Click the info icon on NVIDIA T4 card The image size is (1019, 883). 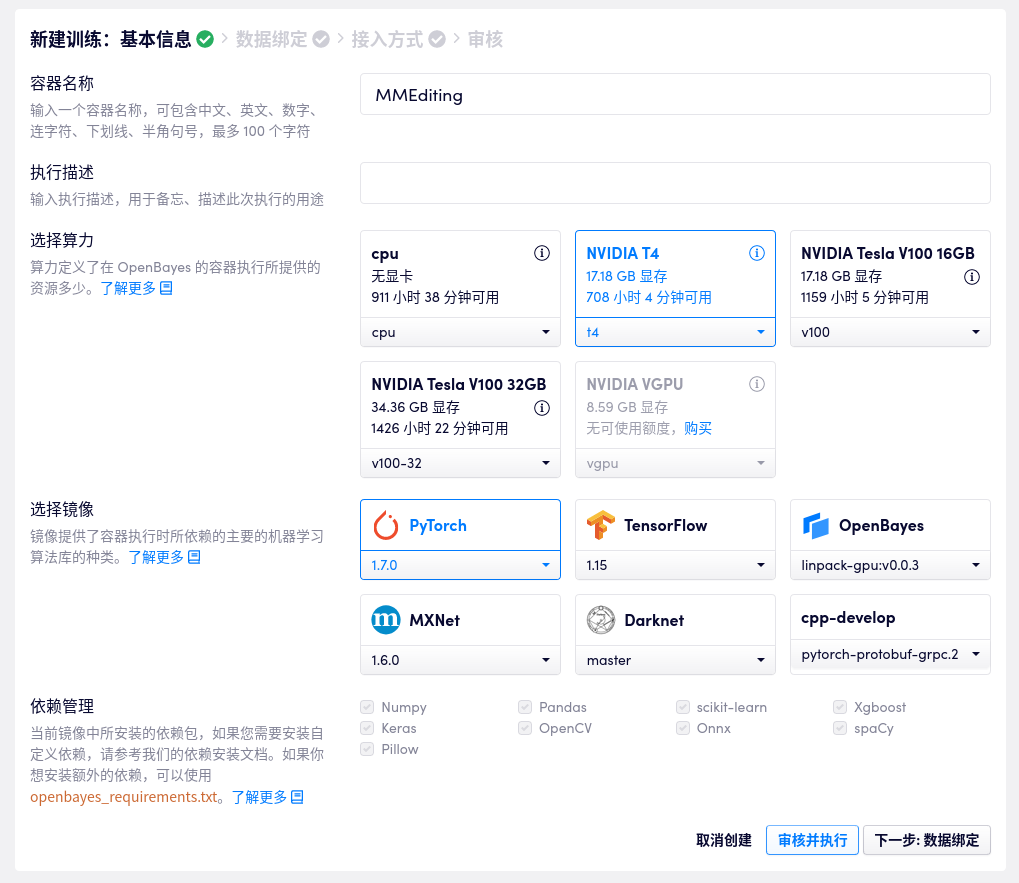pos(757,253)
